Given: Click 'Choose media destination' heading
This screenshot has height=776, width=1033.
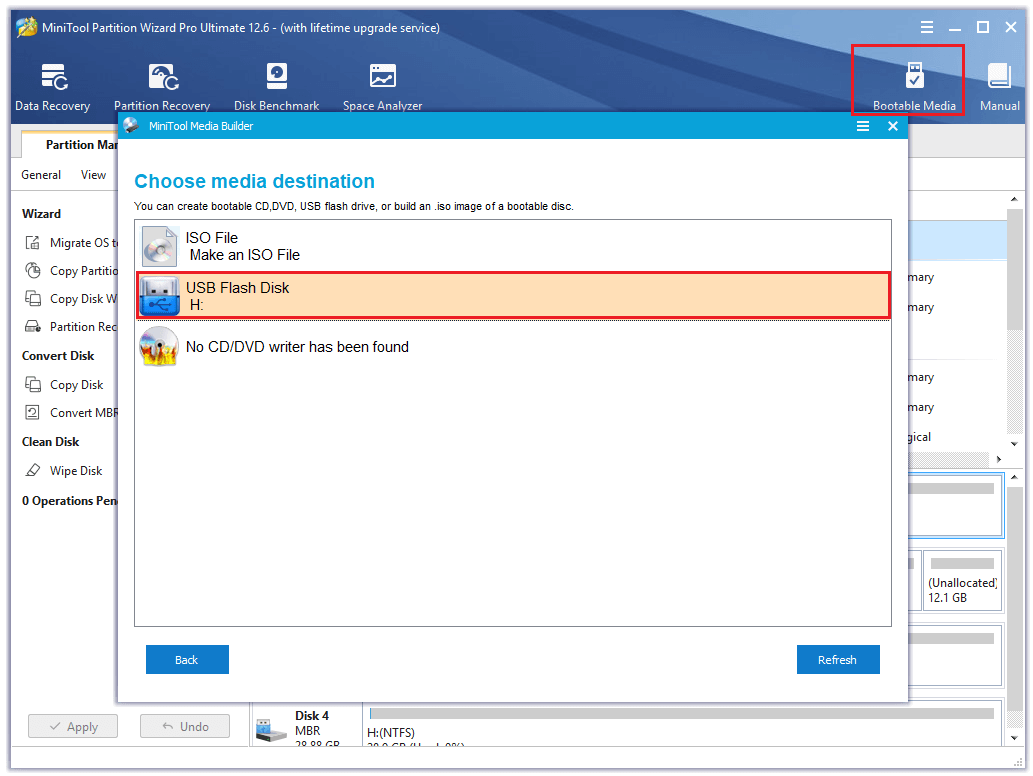Looking at the screenshot, I should click(x=254, y=181).
